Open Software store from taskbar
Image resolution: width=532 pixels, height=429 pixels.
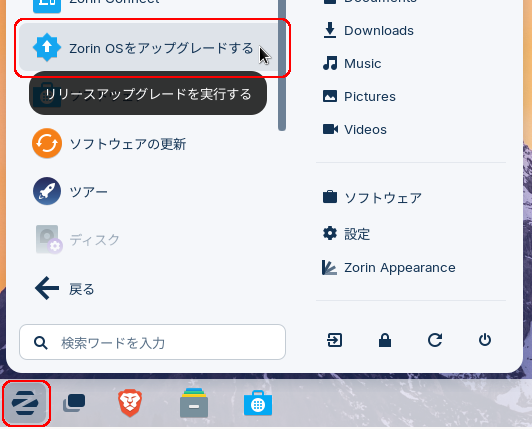(x=258, y=403)
